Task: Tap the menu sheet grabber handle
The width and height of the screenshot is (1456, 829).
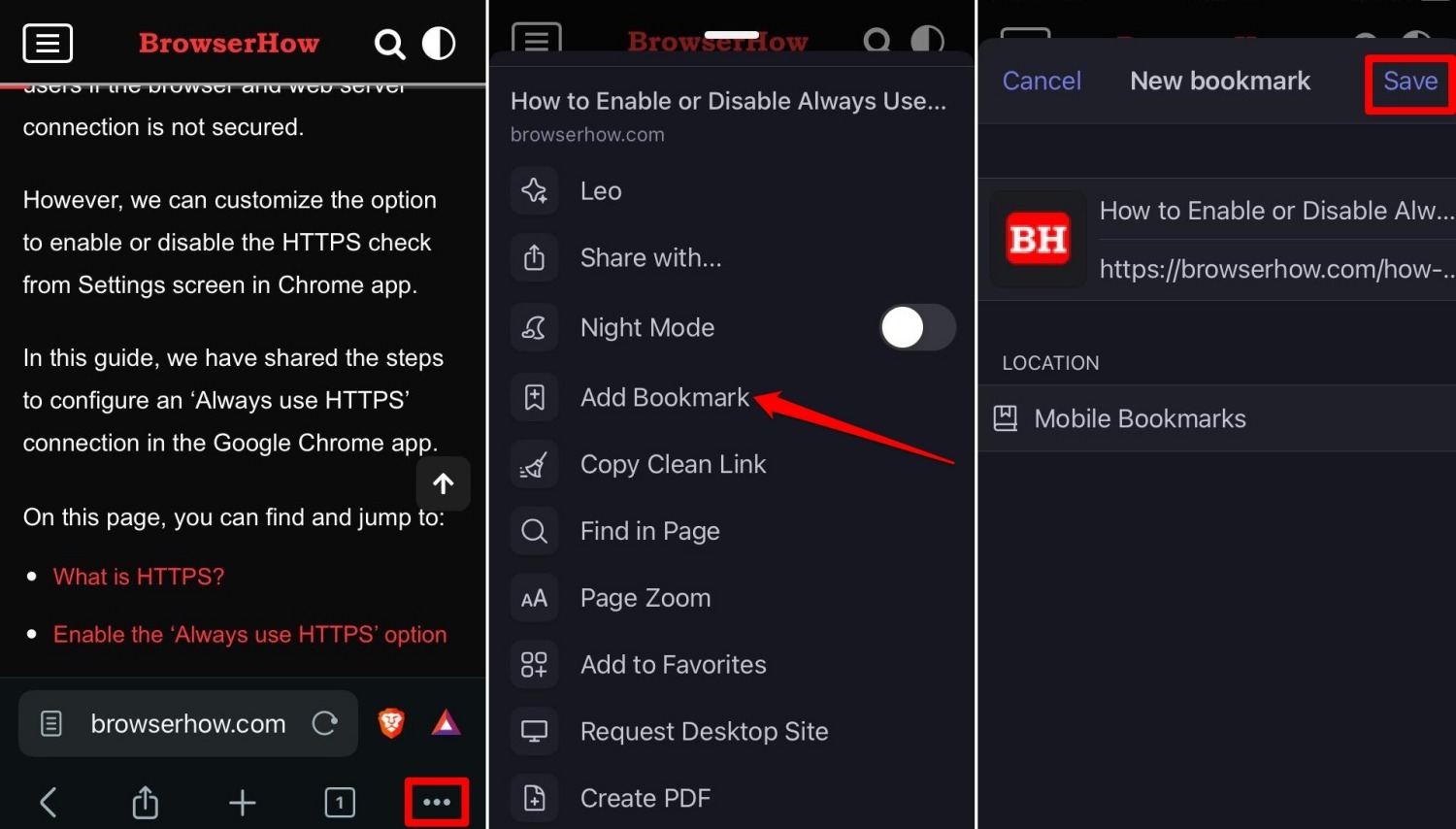Action: (732, 36)
